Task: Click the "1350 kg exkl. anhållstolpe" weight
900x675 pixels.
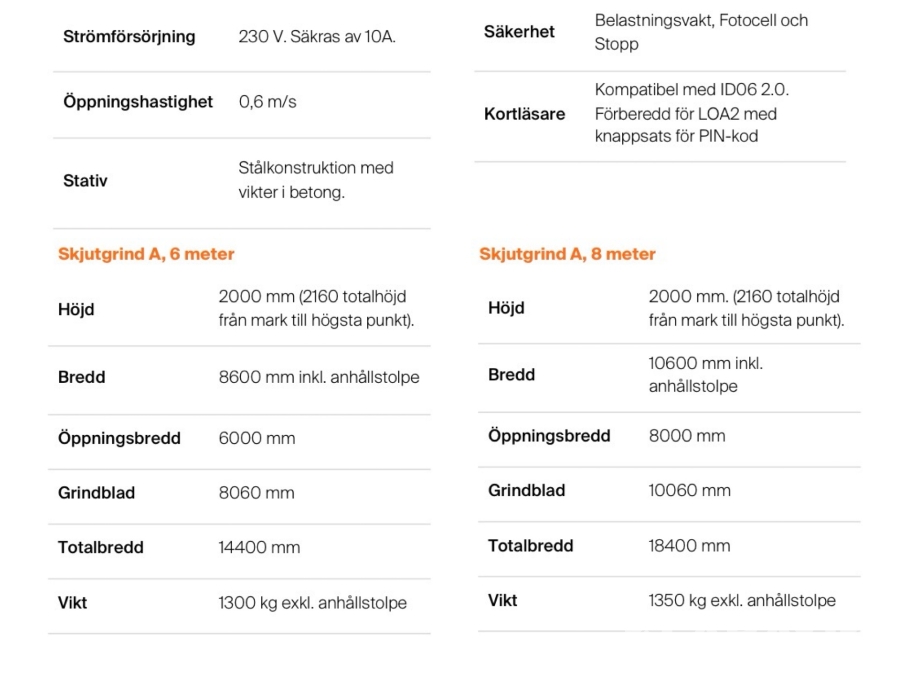Action: [x=742, y=600]
